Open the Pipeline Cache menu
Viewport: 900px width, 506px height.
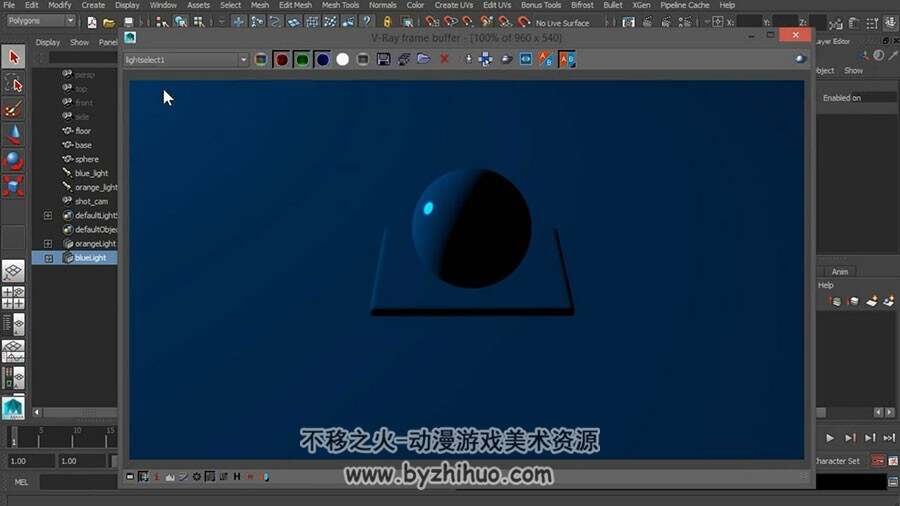pyautogui.click(x=685, y=5)
